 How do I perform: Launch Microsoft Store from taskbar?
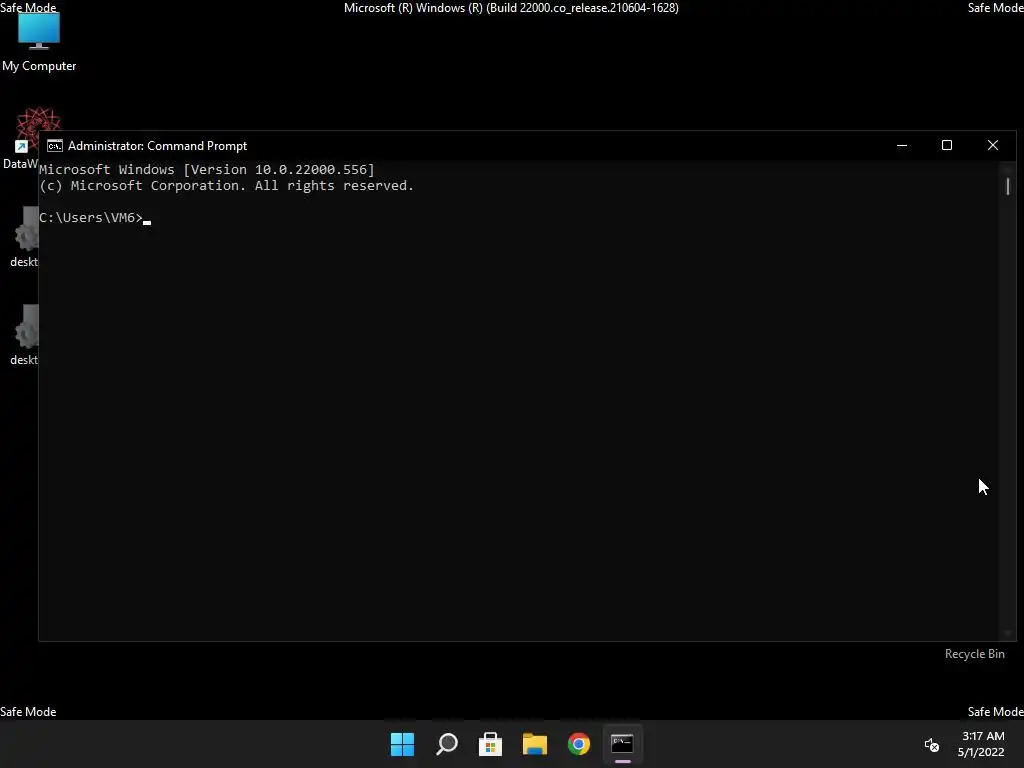tap(490, 744)
